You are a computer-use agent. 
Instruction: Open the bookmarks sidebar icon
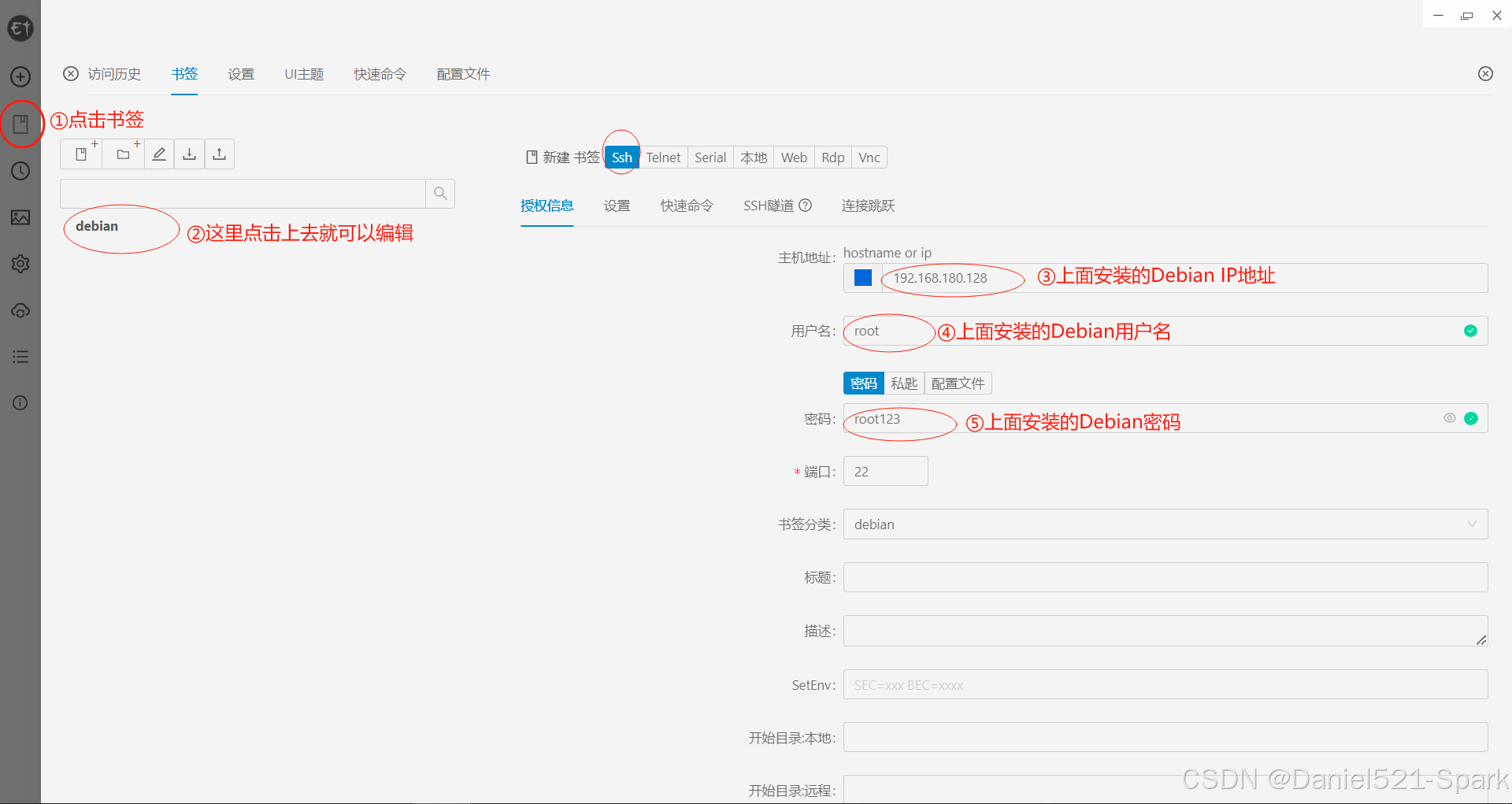click(x=20, y=124)
